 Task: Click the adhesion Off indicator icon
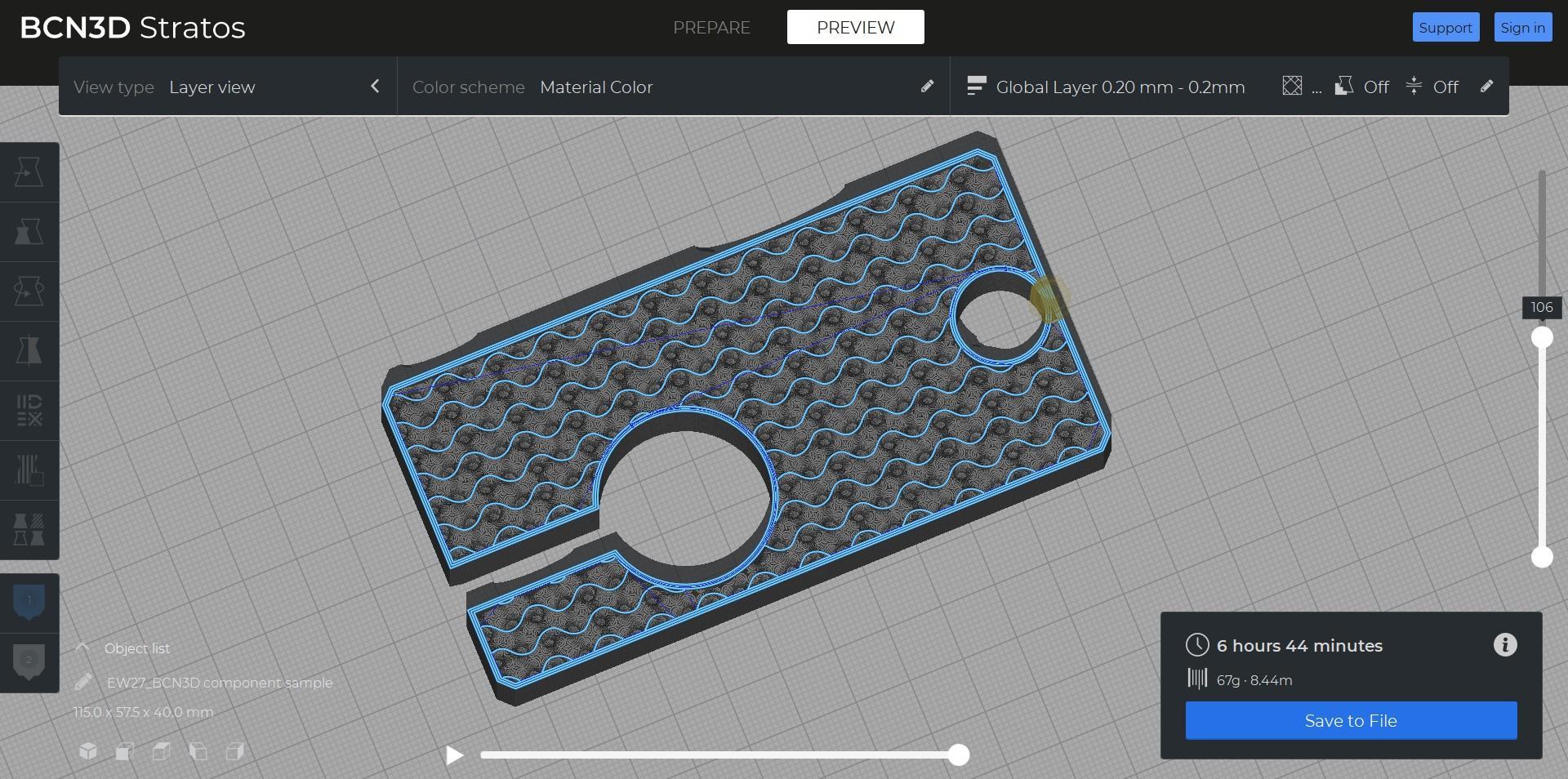1414,86
